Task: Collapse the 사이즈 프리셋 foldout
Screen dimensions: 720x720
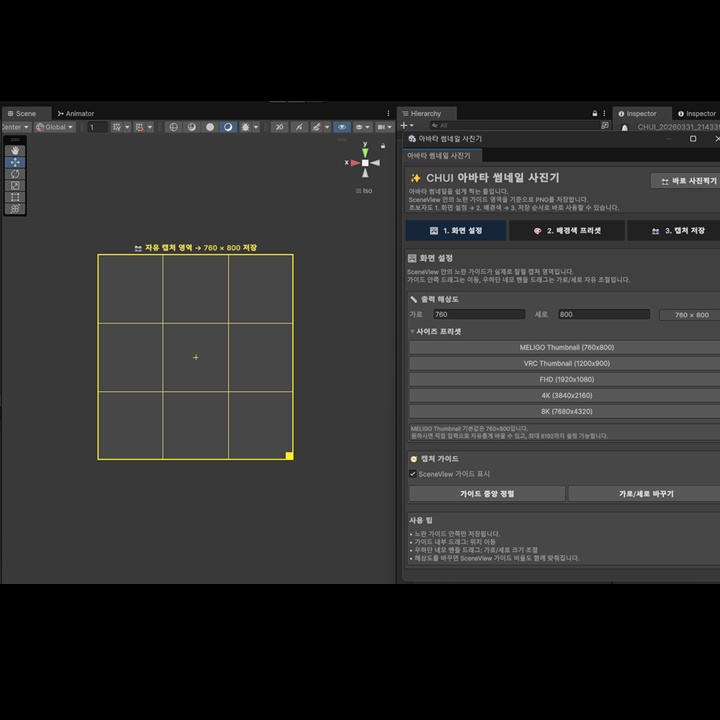Action: pyautogui.click(x=412, y=332)
